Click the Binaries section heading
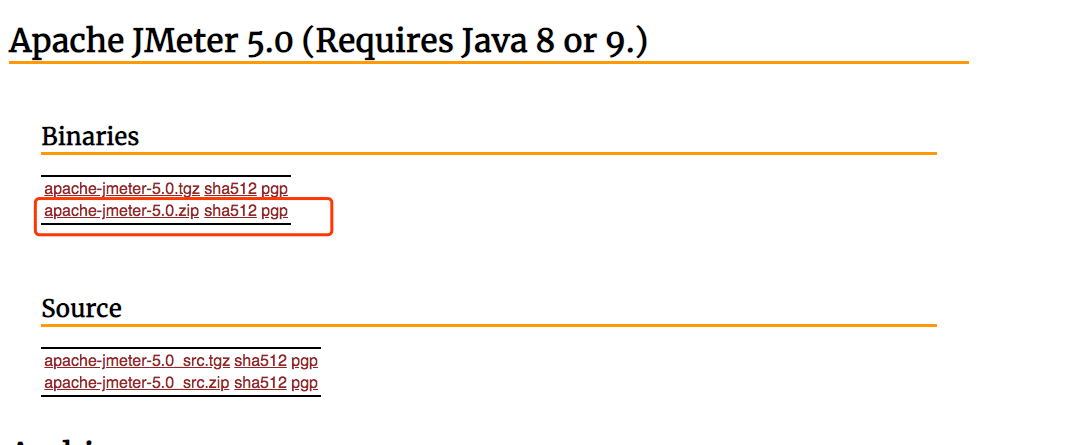The image size is (1073, 445). [x=90, y=136]
